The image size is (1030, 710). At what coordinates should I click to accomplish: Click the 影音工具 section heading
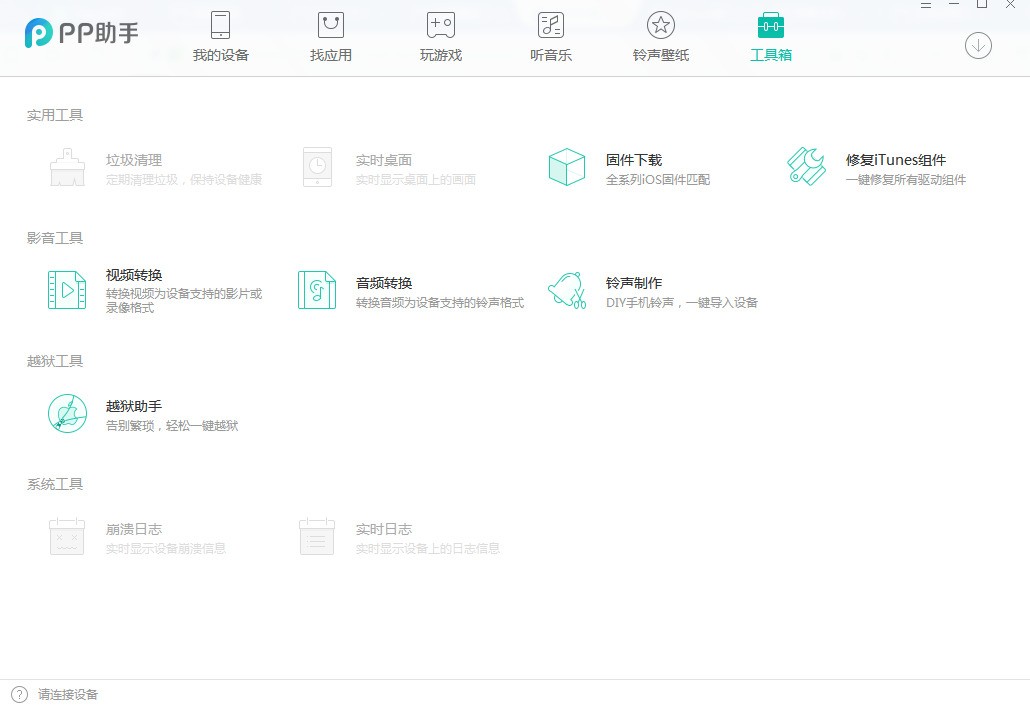[55, 238]
